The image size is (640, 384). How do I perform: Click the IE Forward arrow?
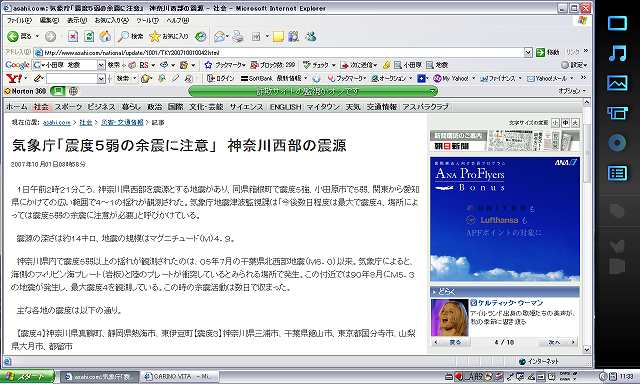coord(50,36)
